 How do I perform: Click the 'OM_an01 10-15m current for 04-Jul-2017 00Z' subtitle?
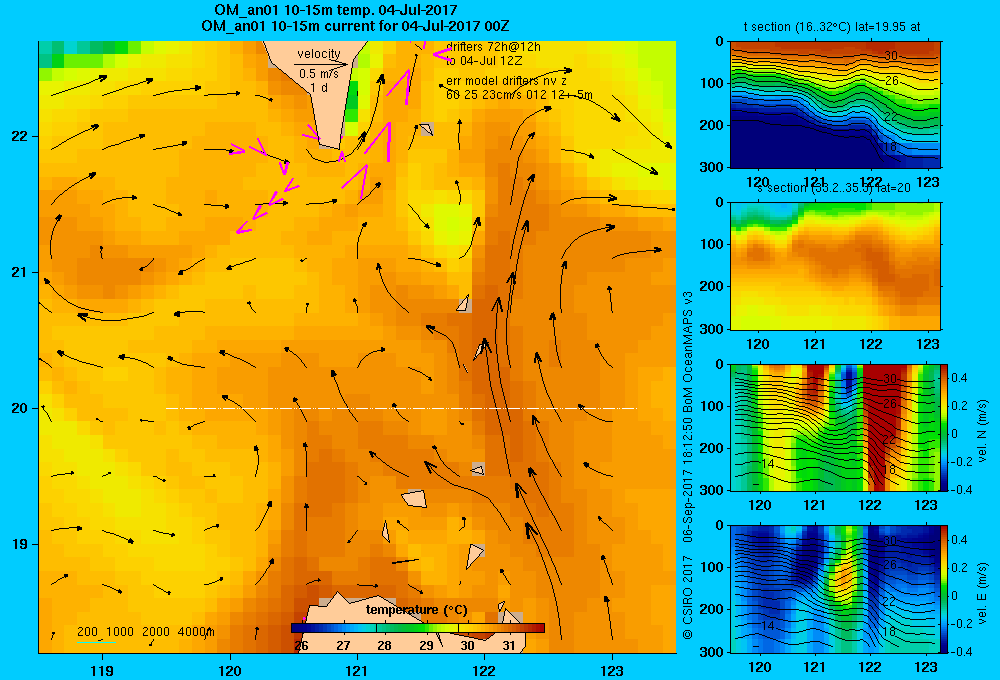coord(355,26)
